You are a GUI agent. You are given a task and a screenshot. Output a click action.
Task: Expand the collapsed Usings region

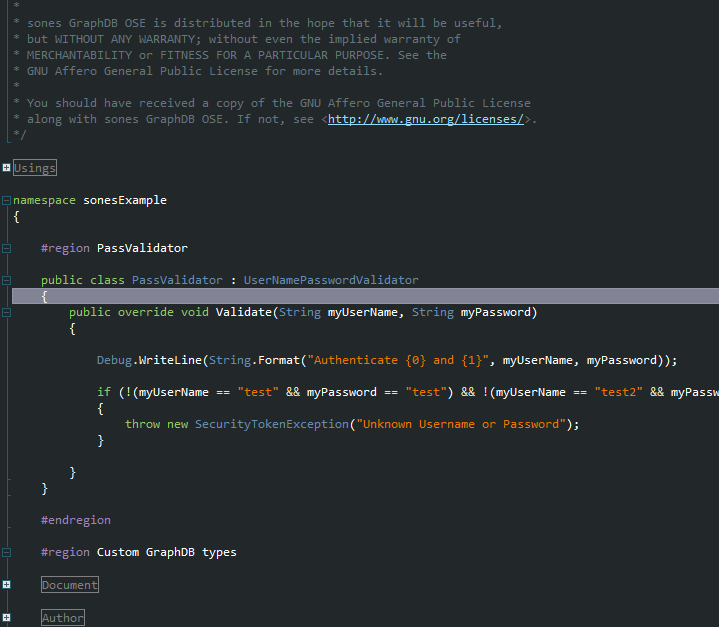(x=6, y=168)
